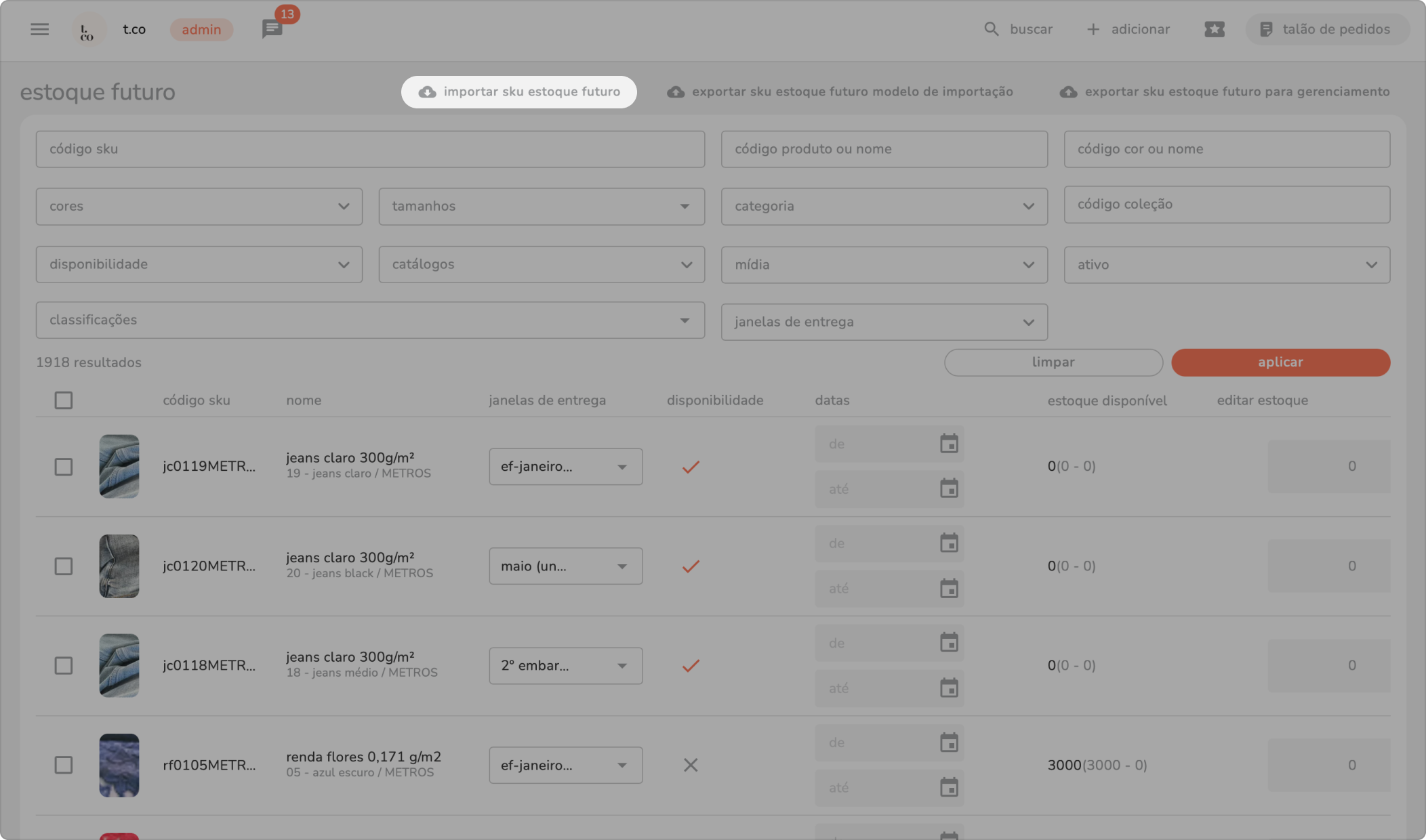This screenshot has width=1426, height=840.
Task: Open the hamburger menu icon
Action: [39, 29]
